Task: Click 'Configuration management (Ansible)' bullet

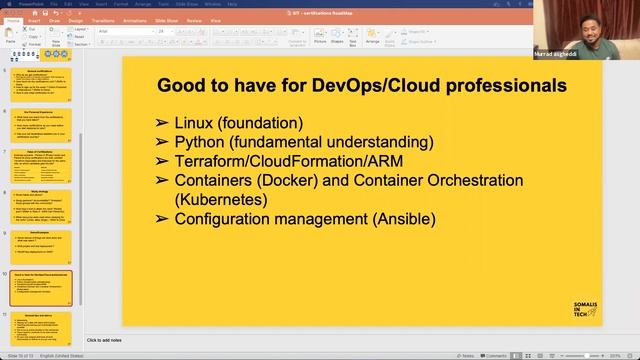Action: (305, 219)
